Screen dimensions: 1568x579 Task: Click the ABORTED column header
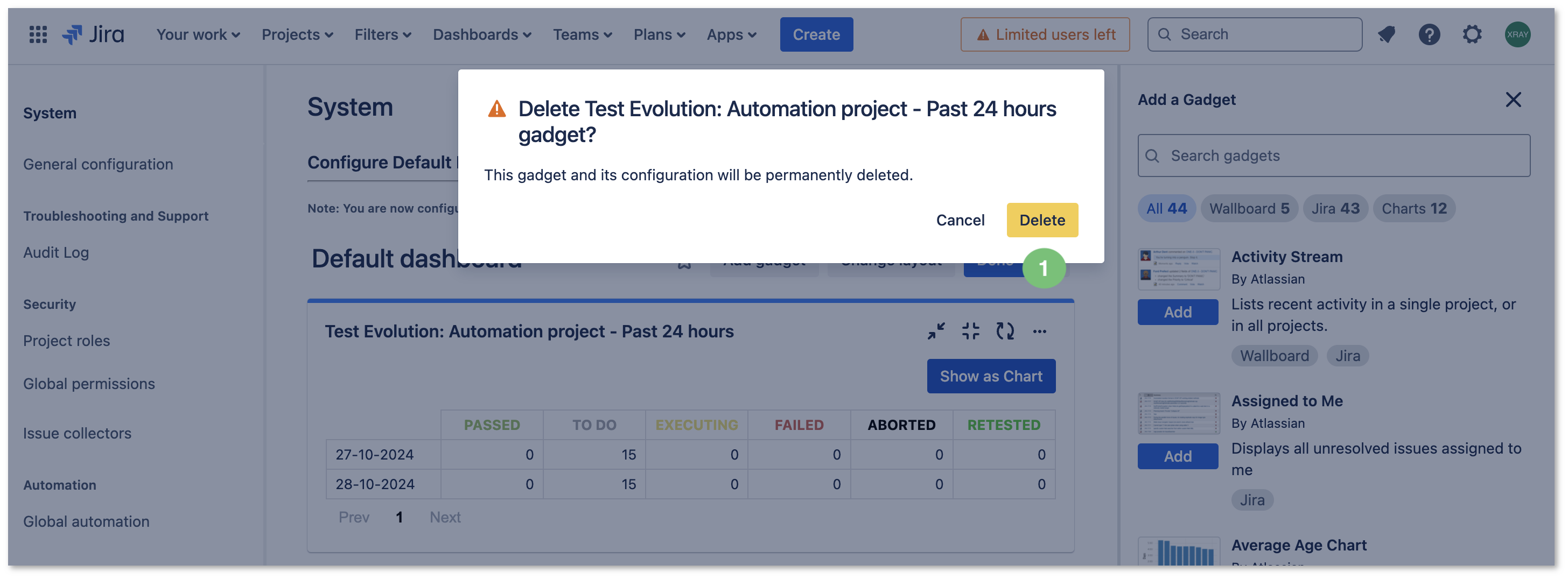pyautogui.click(x=901, y=425)
